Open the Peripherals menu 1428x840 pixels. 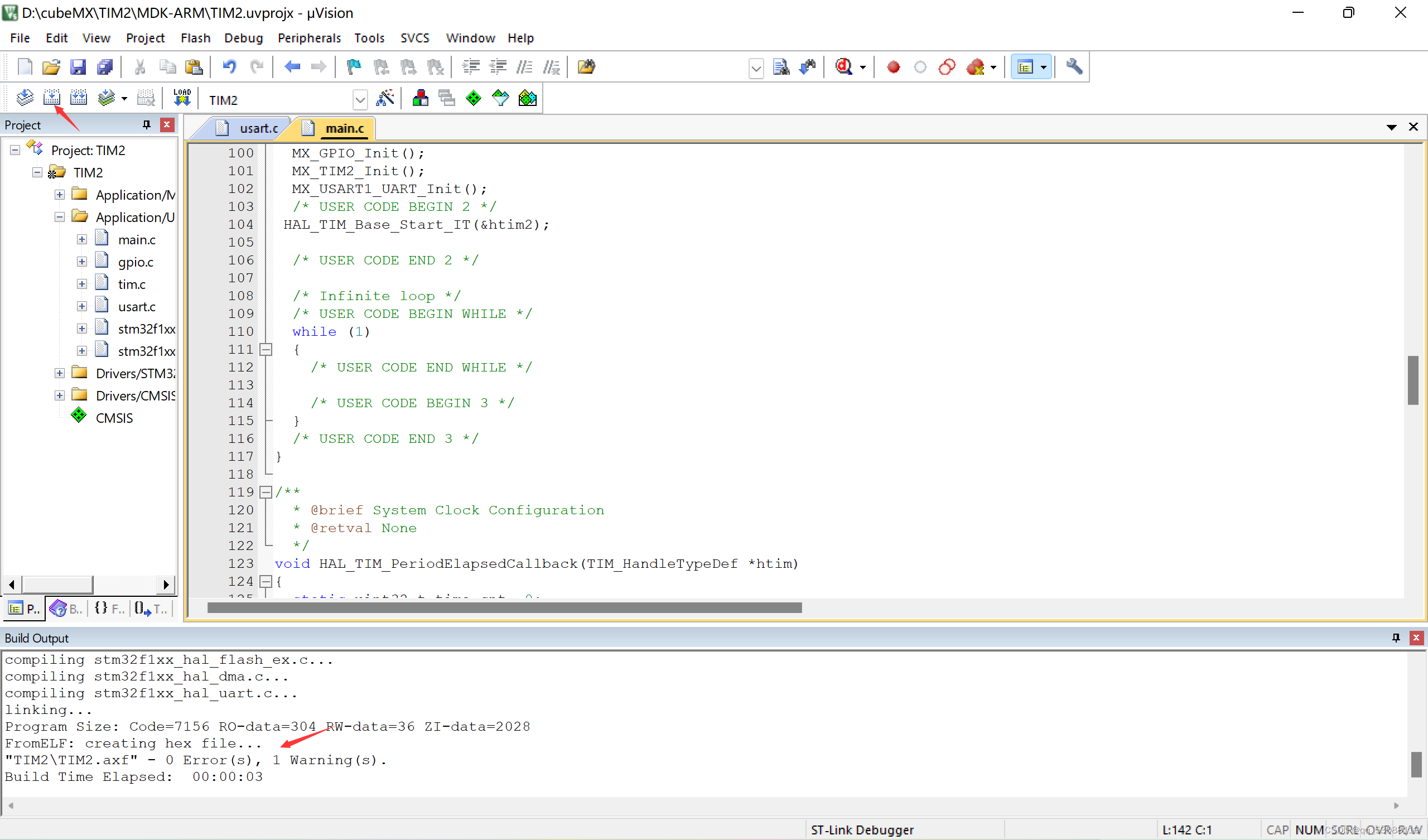[309, 38]
